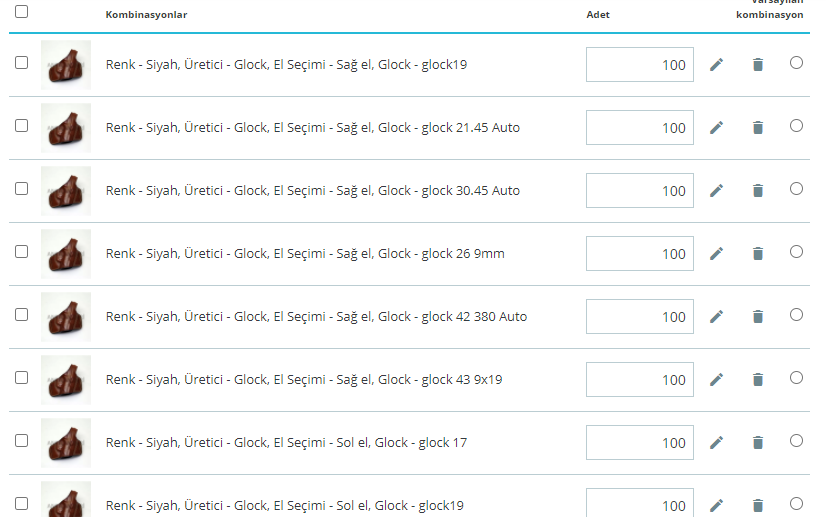Check the glock 42 380 Auto row checkbox
The width and height of the screenshot is (826, 517).
(22, 315)
